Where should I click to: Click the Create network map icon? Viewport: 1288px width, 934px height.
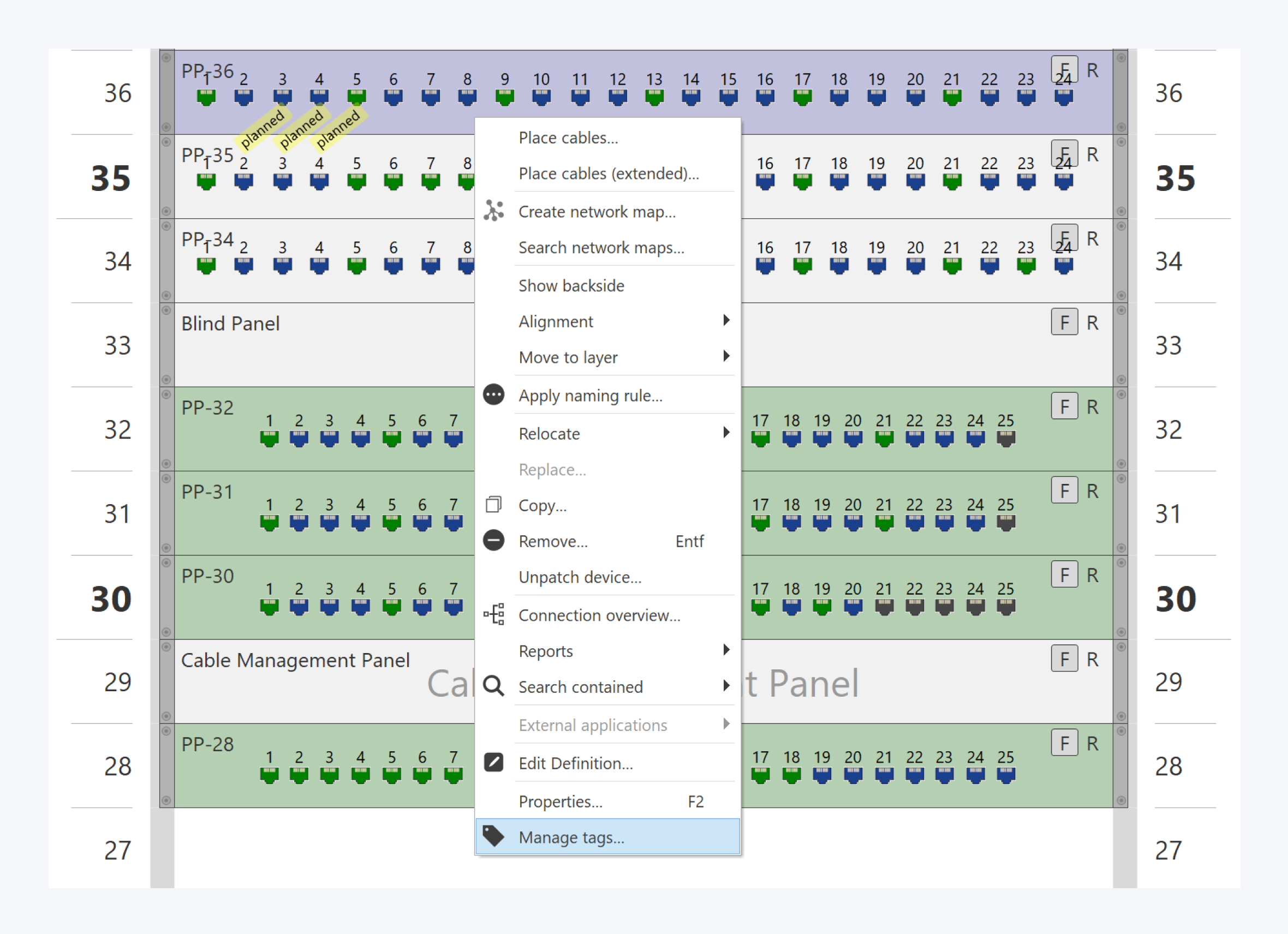click(493, 211)
